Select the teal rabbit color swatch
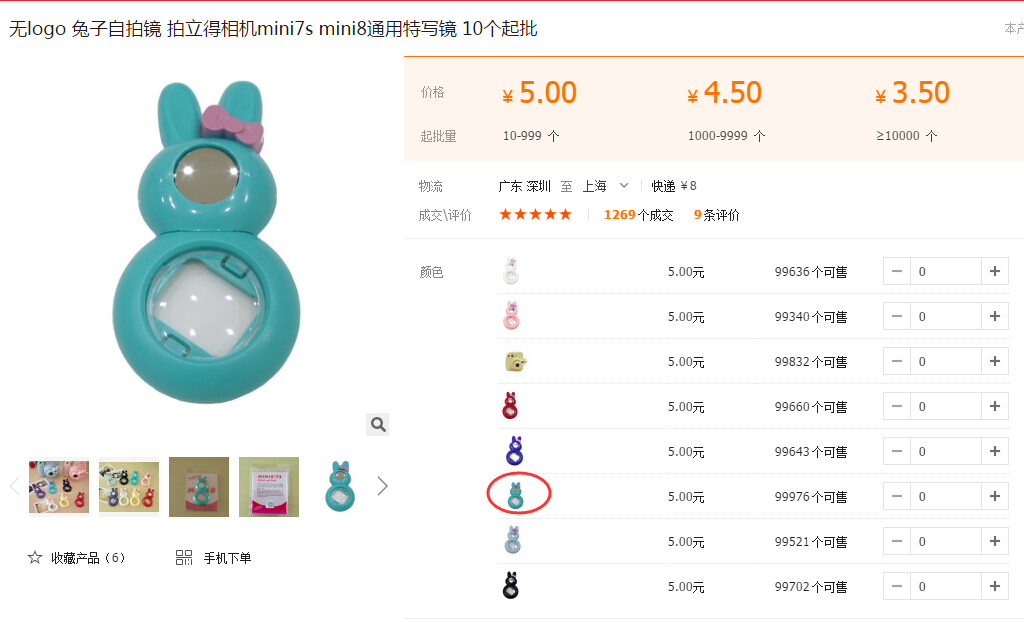Viewport: 1024px width, 622px height. pos(516,496)
